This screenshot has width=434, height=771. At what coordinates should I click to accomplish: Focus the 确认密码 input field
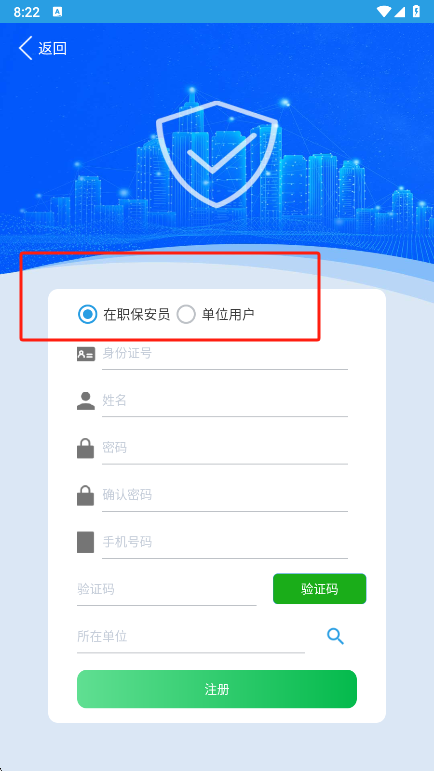point(225,496)
